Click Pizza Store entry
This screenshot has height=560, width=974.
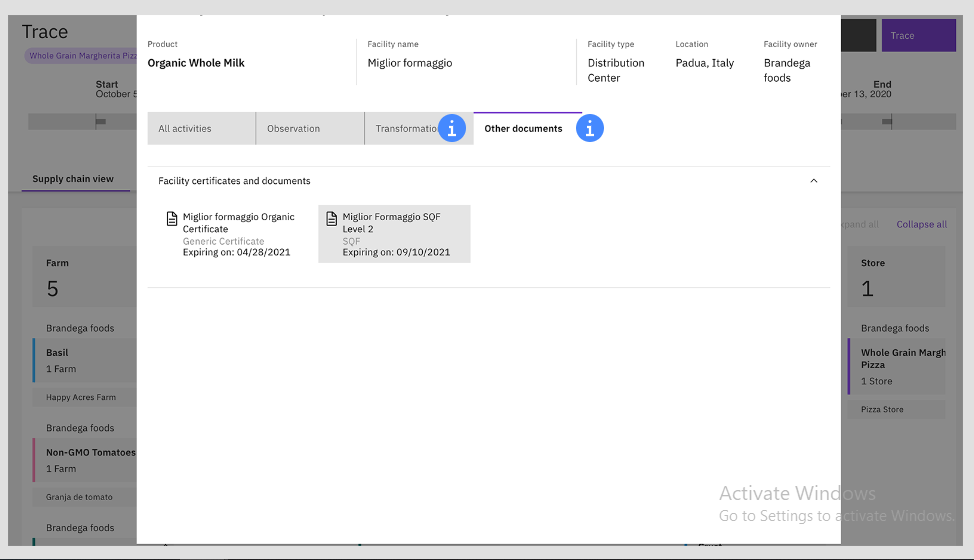[896, 409]
